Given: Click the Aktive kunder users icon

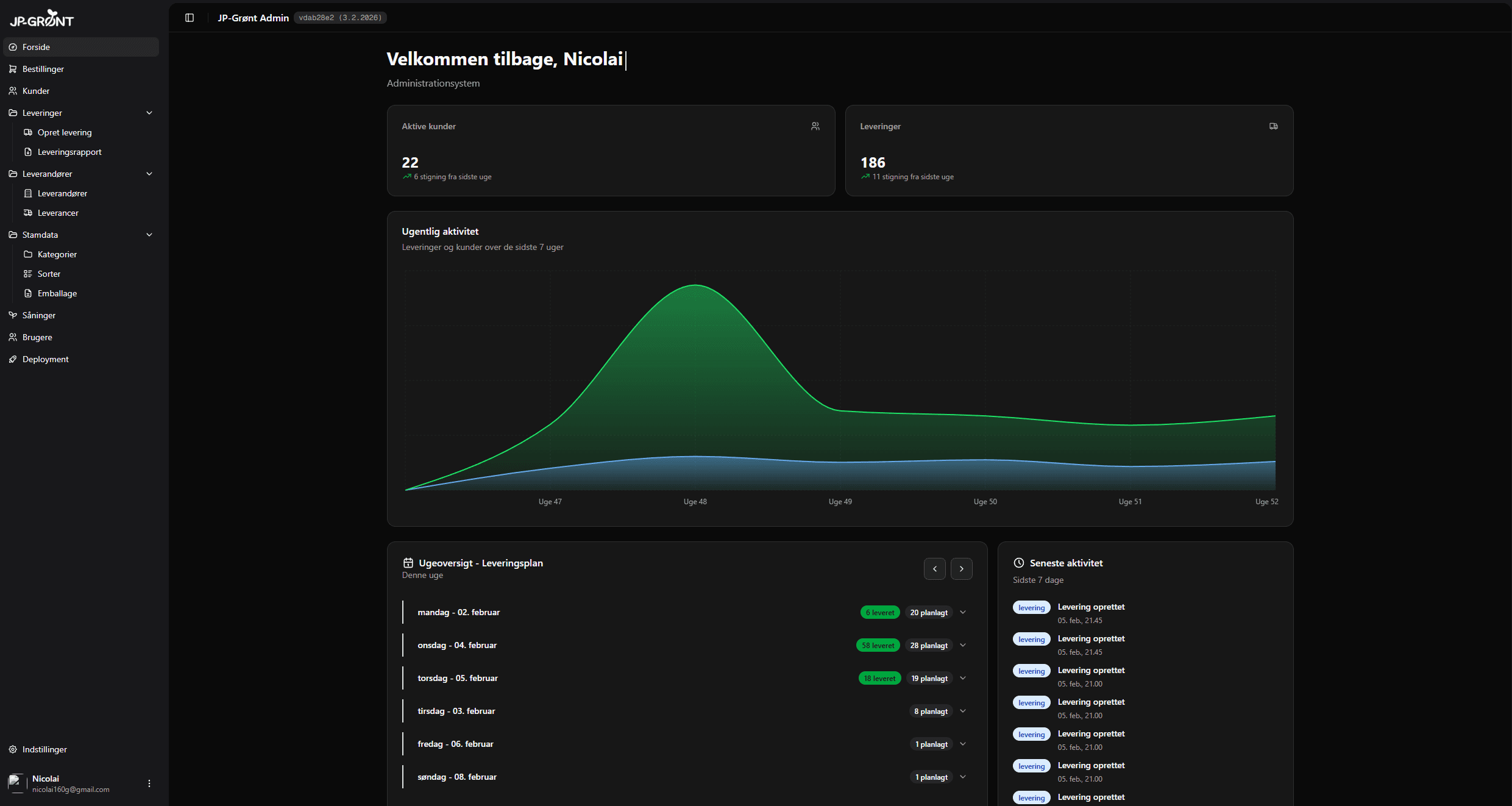Looking at the screenshot, I should pyautogui.click(x=815, y=126).
